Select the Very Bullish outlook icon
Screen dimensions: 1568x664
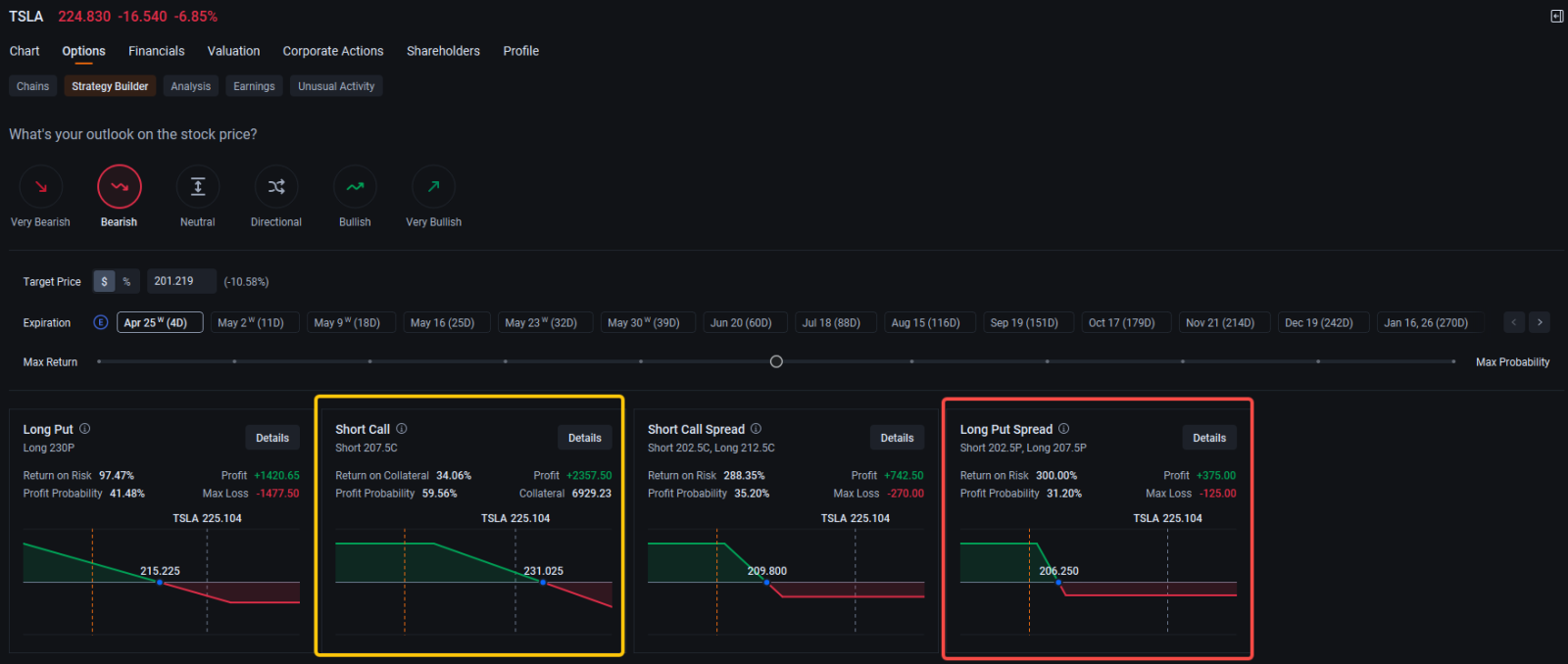point(433,187)
